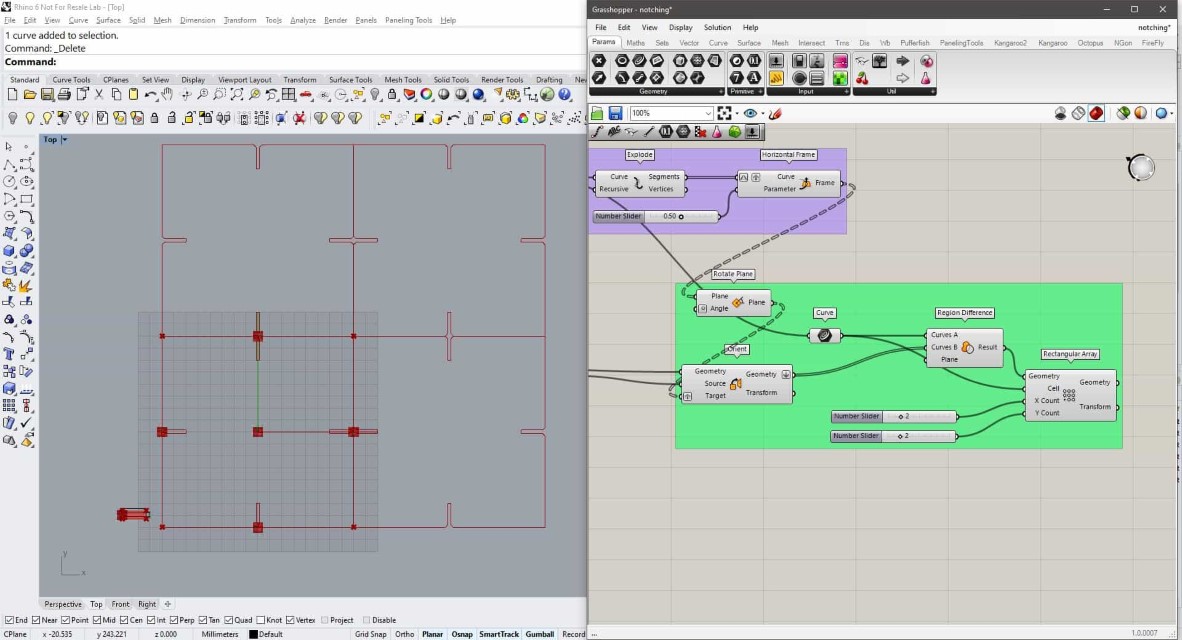Click the Millimeters units in status bar

[x=219, y=634]
